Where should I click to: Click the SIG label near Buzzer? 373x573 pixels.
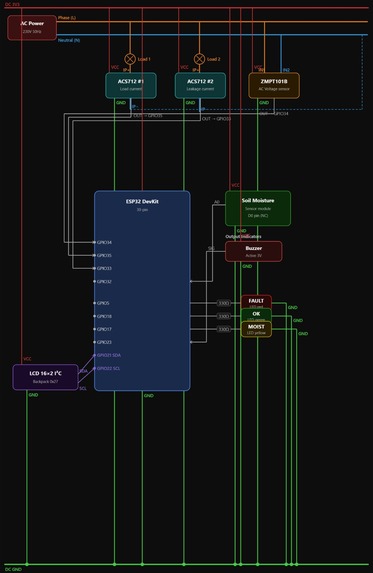tap(211, 248)
